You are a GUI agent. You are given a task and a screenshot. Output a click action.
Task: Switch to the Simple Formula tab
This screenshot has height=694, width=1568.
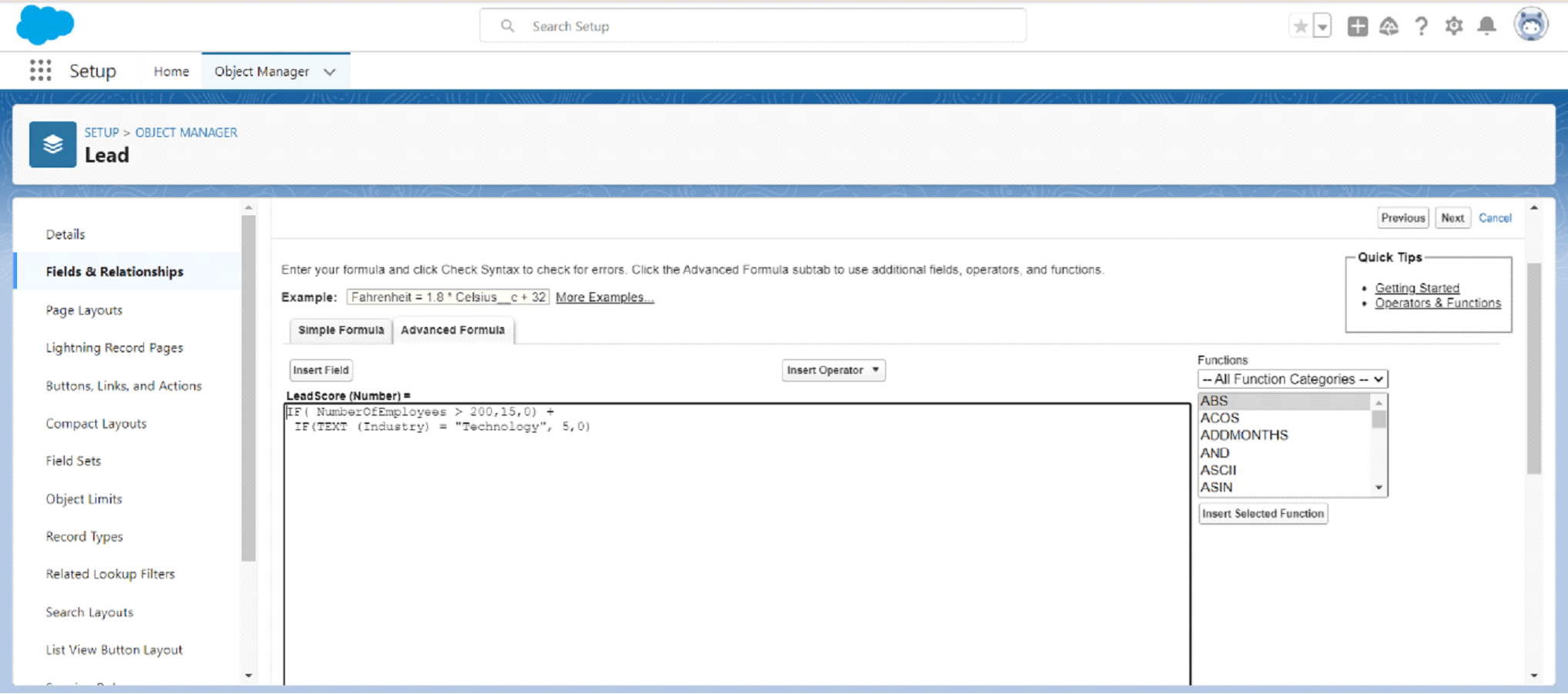(340, 330)
